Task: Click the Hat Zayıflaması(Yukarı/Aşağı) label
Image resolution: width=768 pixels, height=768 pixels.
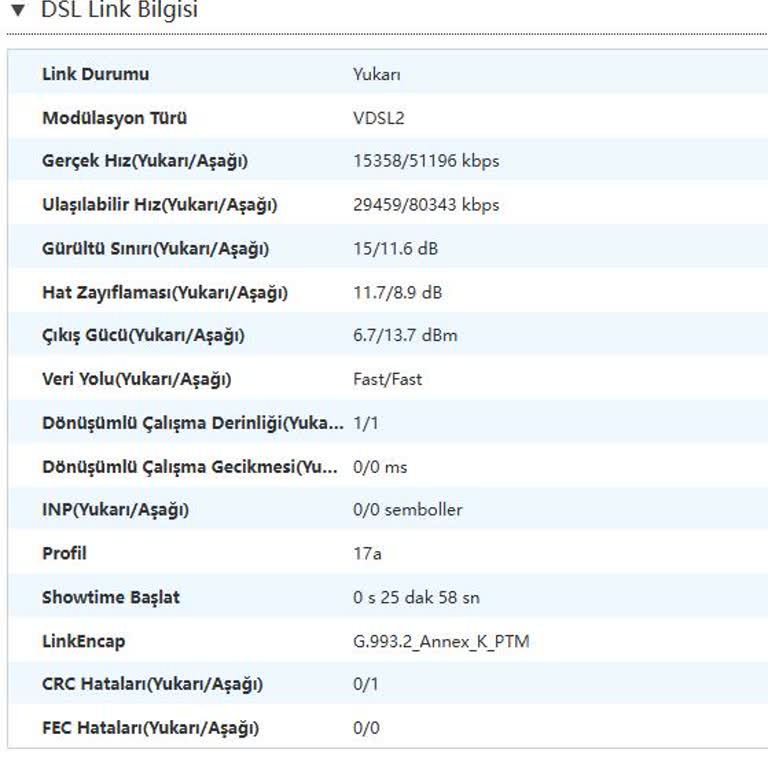Action: coord(165,293)
